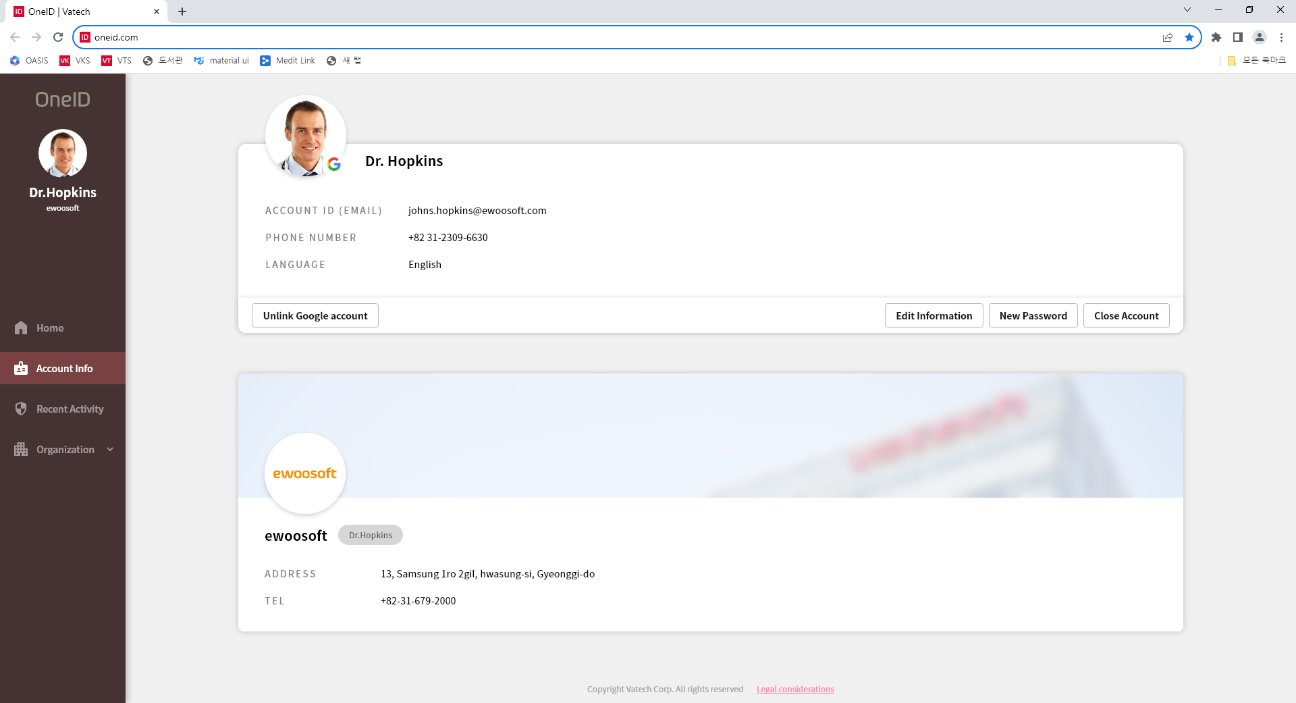The width and height of the screenshot is (1296, 703).
Task: Open Legal considerations link
Action: (x=795, y=689)
